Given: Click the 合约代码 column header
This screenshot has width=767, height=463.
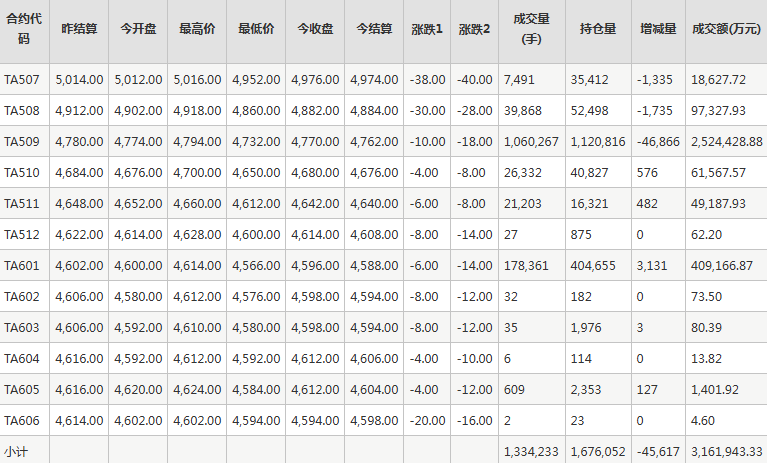Looking at the screenshot, I should point(24,29).
